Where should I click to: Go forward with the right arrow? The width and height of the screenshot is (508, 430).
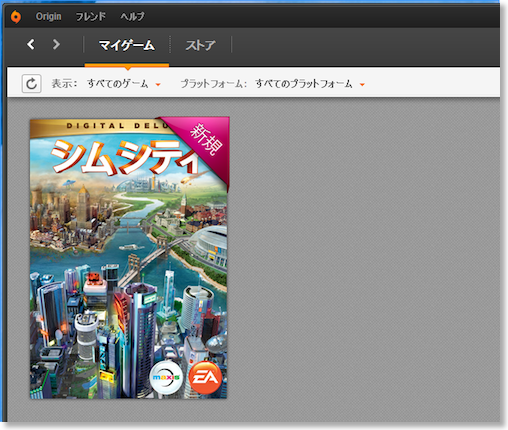tap(56, 44)
